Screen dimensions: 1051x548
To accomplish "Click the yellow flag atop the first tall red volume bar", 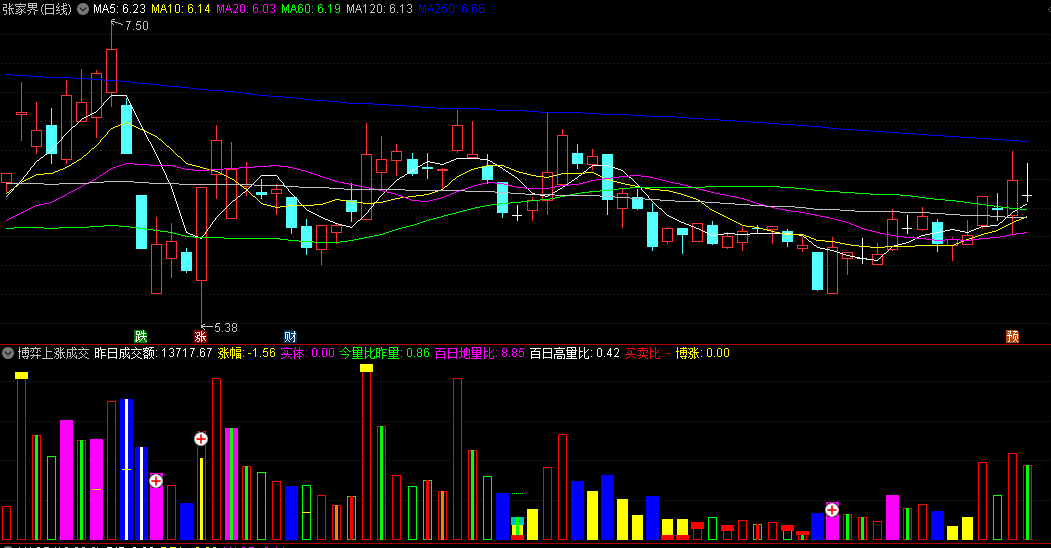I will [21, 376].
